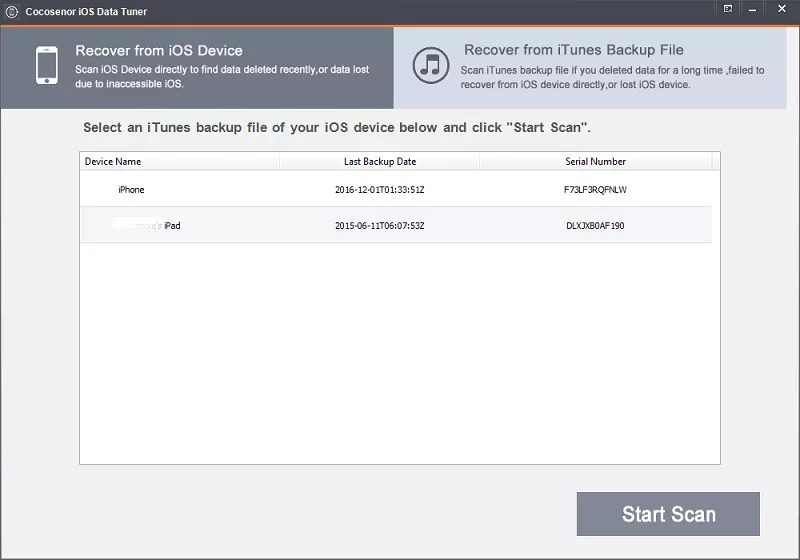Click serial number DLXJXB0AF190
This screenshot has height=560, width=800.
coord(595,225)
